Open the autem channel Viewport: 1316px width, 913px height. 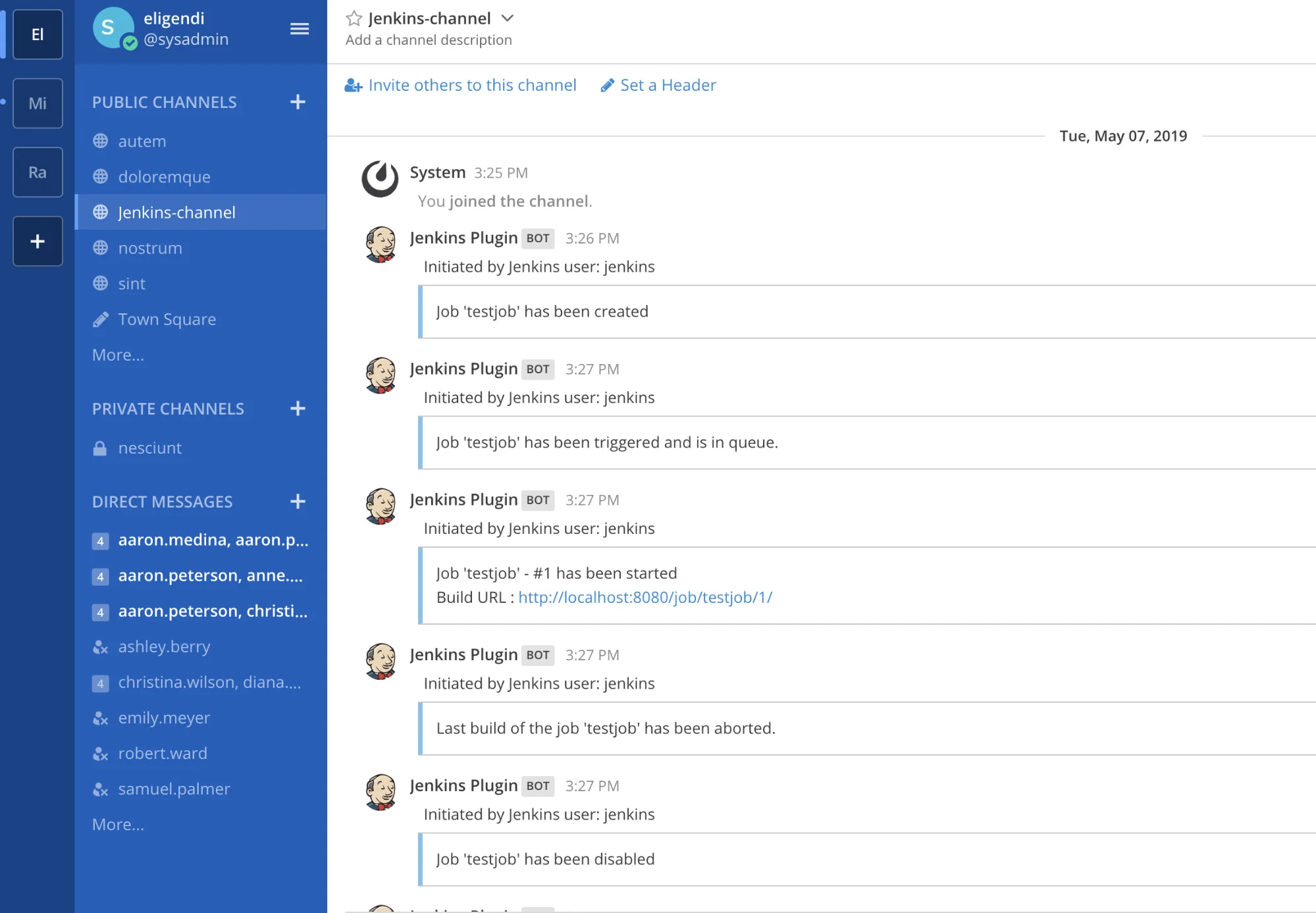[x=201, y=142]
